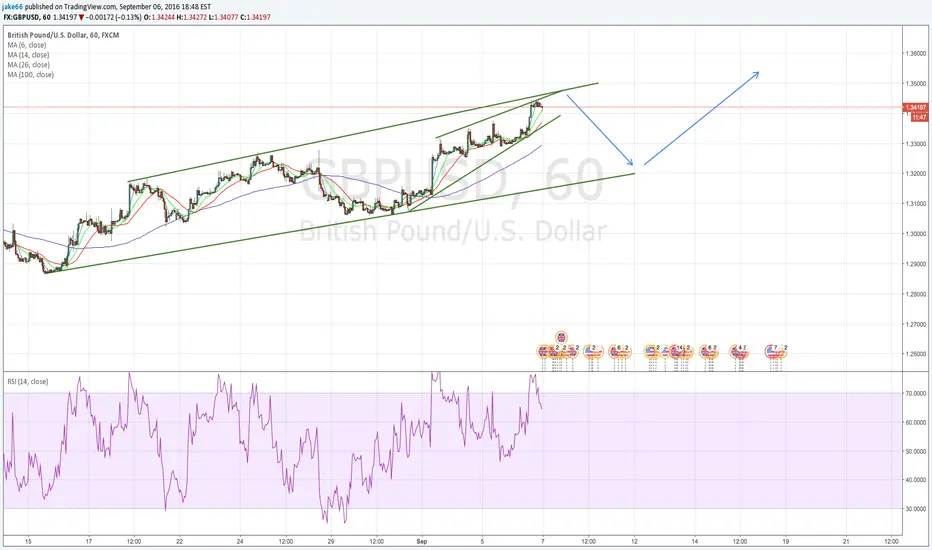
Task: Click the current price tag 1.34197
Action: click(915, 108)
